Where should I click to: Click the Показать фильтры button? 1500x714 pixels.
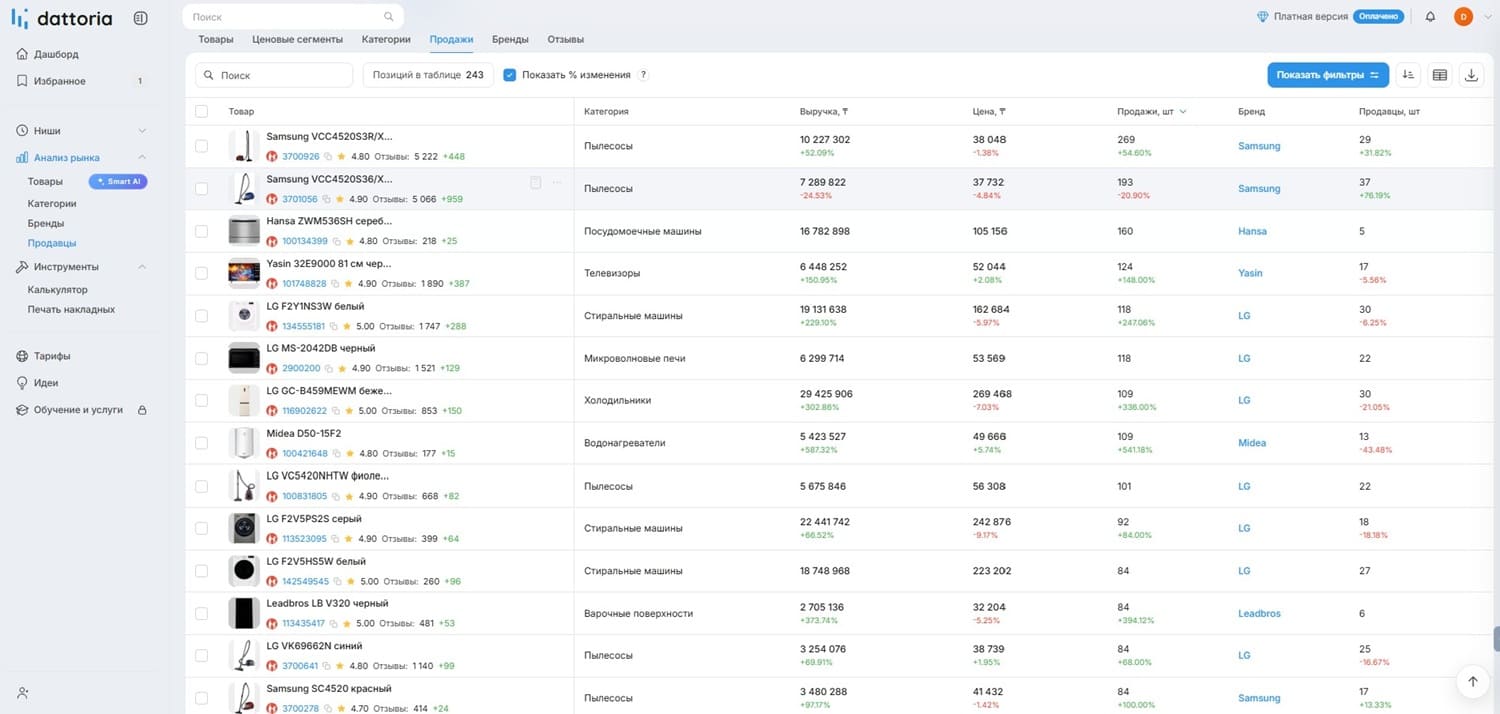coord(1328,75)
